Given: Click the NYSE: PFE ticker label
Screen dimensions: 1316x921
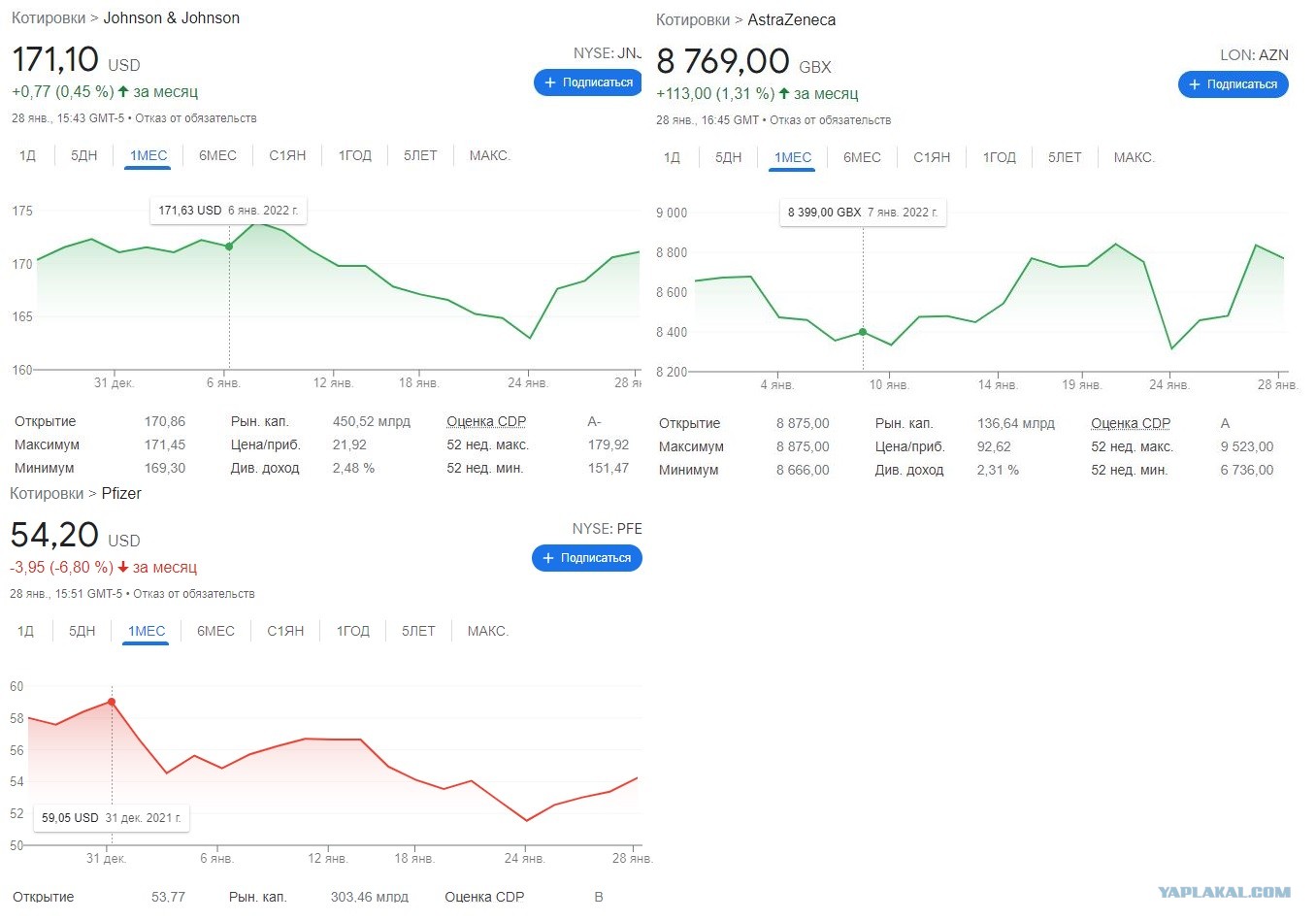Looking at the screenshot, I should (x=608, y=529).
